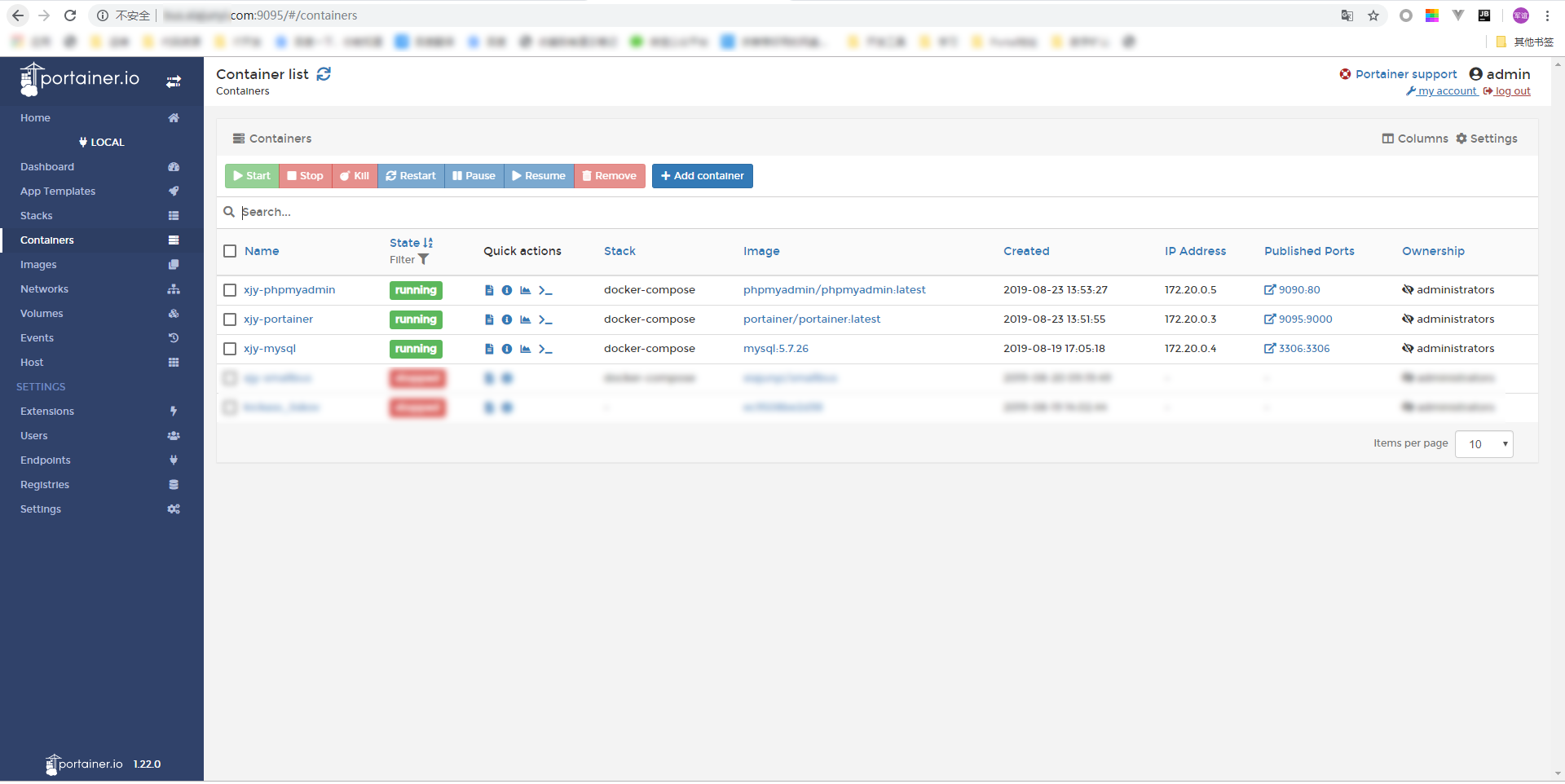
Task: Open inspect icon for xjy-phpmyadmin
Action: pos(507,290)
